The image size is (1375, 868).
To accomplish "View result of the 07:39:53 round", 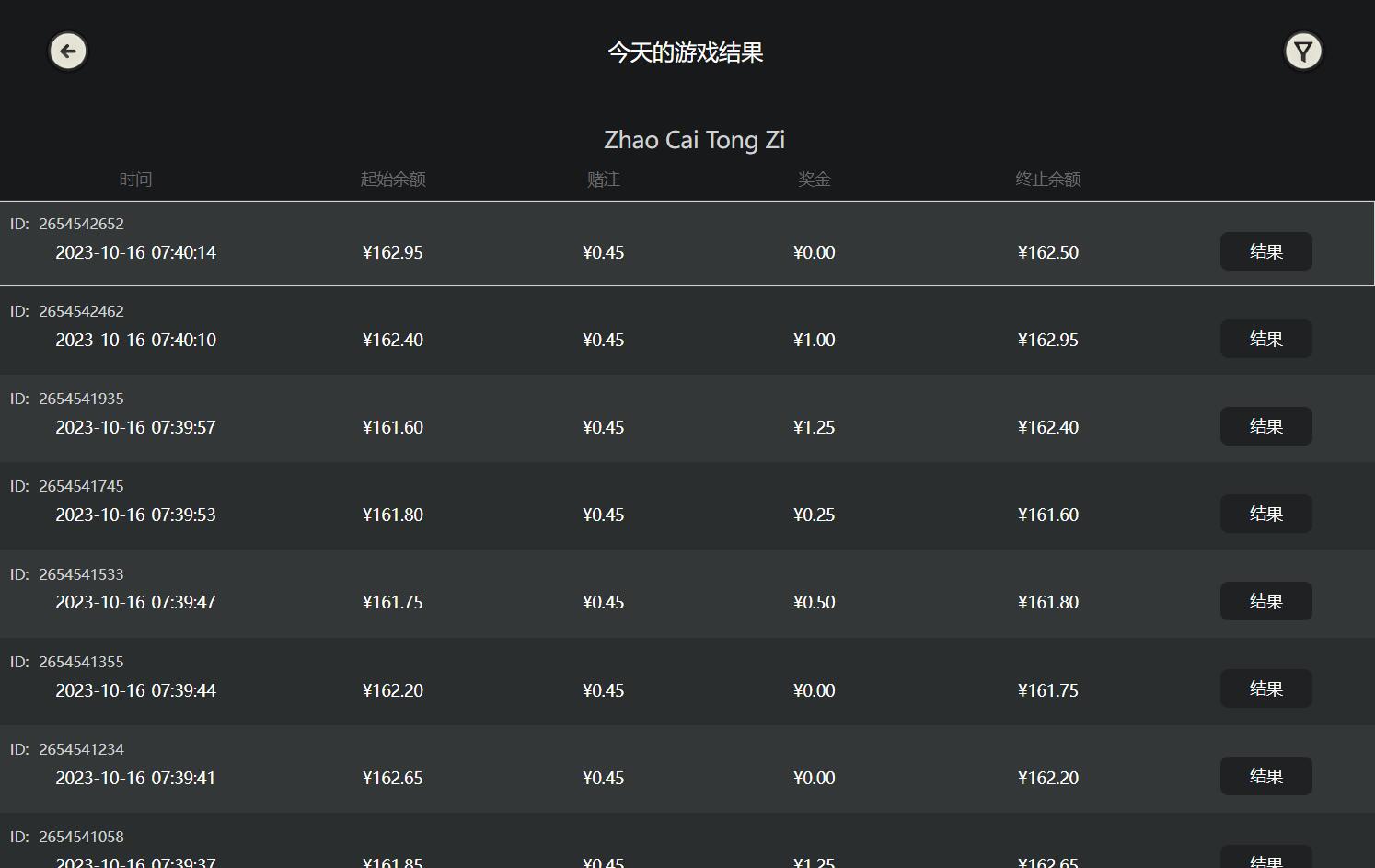I will click(x=1265, y=514).
